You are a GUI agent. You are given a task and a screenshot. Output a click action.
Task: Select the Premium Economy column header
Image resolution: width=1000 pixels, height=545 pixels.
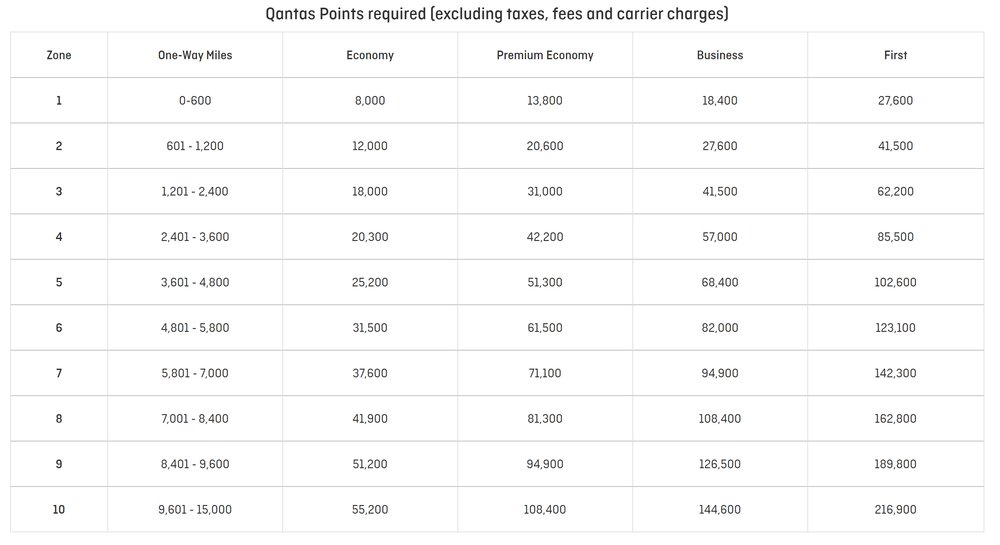pyautogui.click(x=545, y=55)
